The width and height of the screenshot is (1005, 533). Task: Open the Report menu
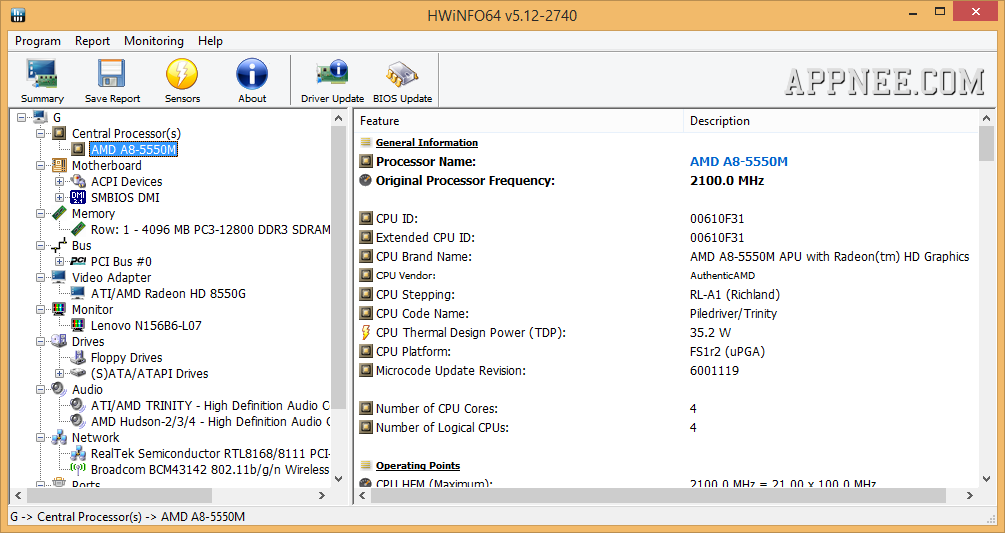pyautogui.click(x=92, y=41)
